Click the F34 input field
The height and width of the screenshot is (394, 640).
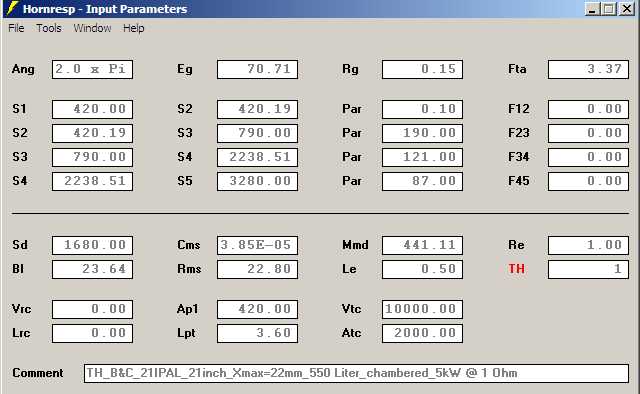click(588, 157)
